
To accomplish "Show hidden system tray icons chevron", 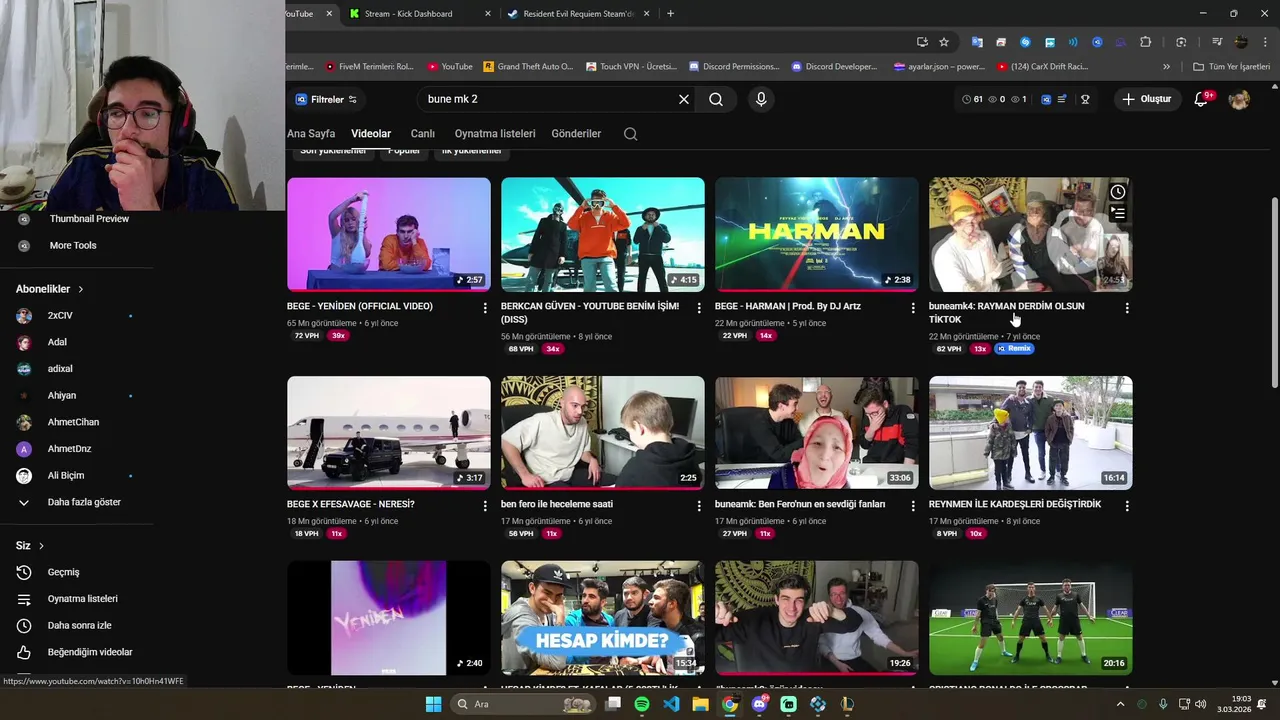I will click(1120, 704).
